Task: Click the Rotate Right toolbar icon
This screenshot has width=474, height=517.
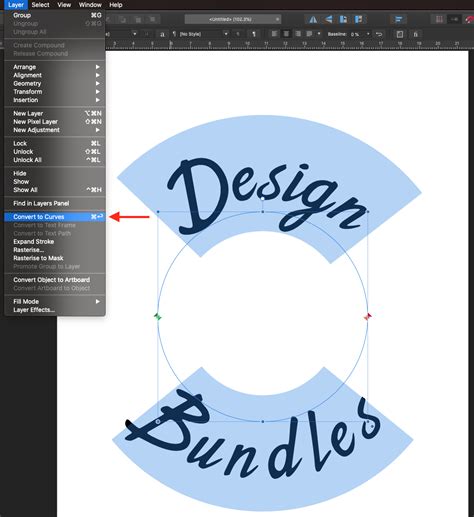Action: 359,19
